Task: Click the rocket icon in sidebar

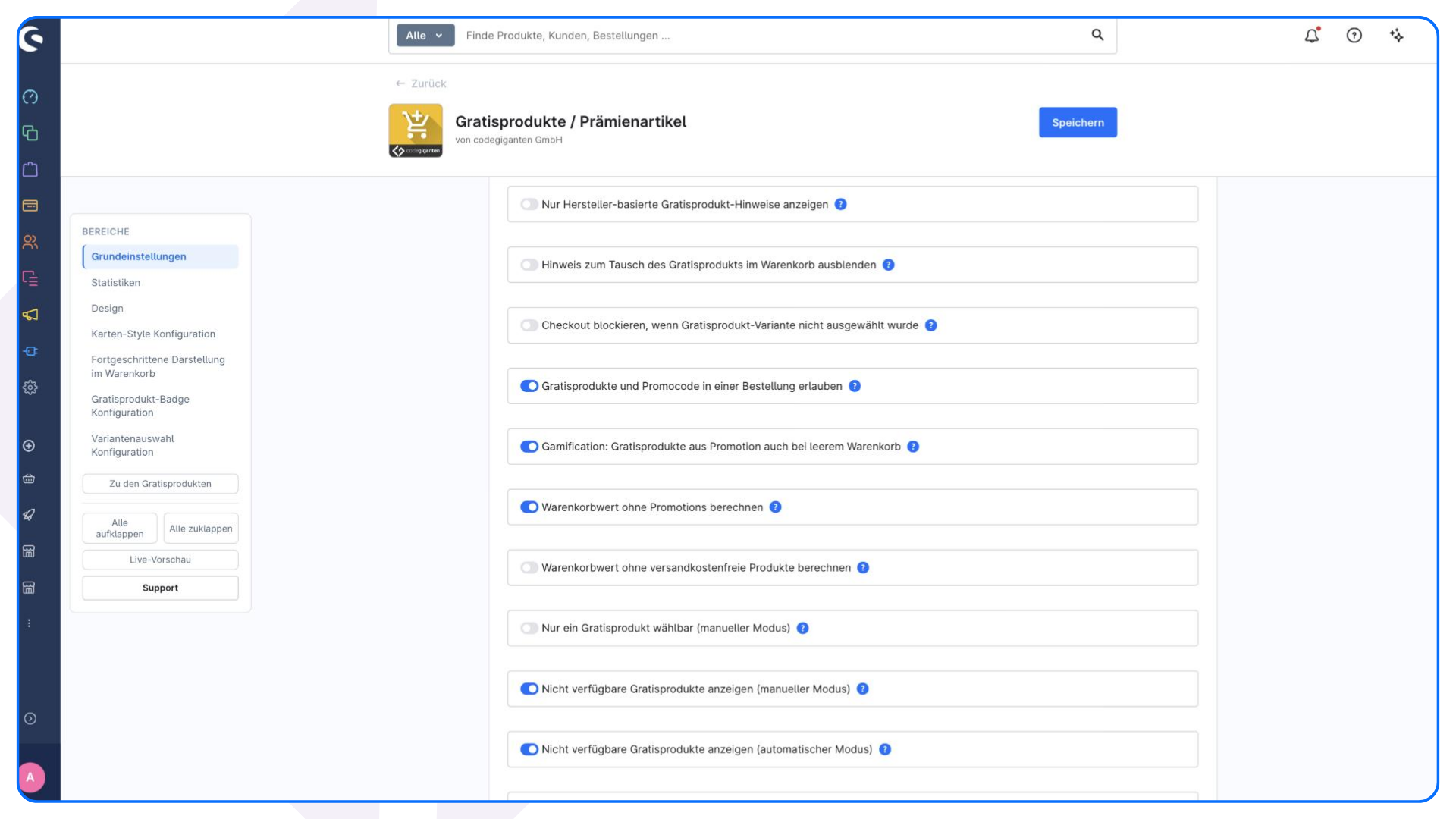Action: click(29, 515)
